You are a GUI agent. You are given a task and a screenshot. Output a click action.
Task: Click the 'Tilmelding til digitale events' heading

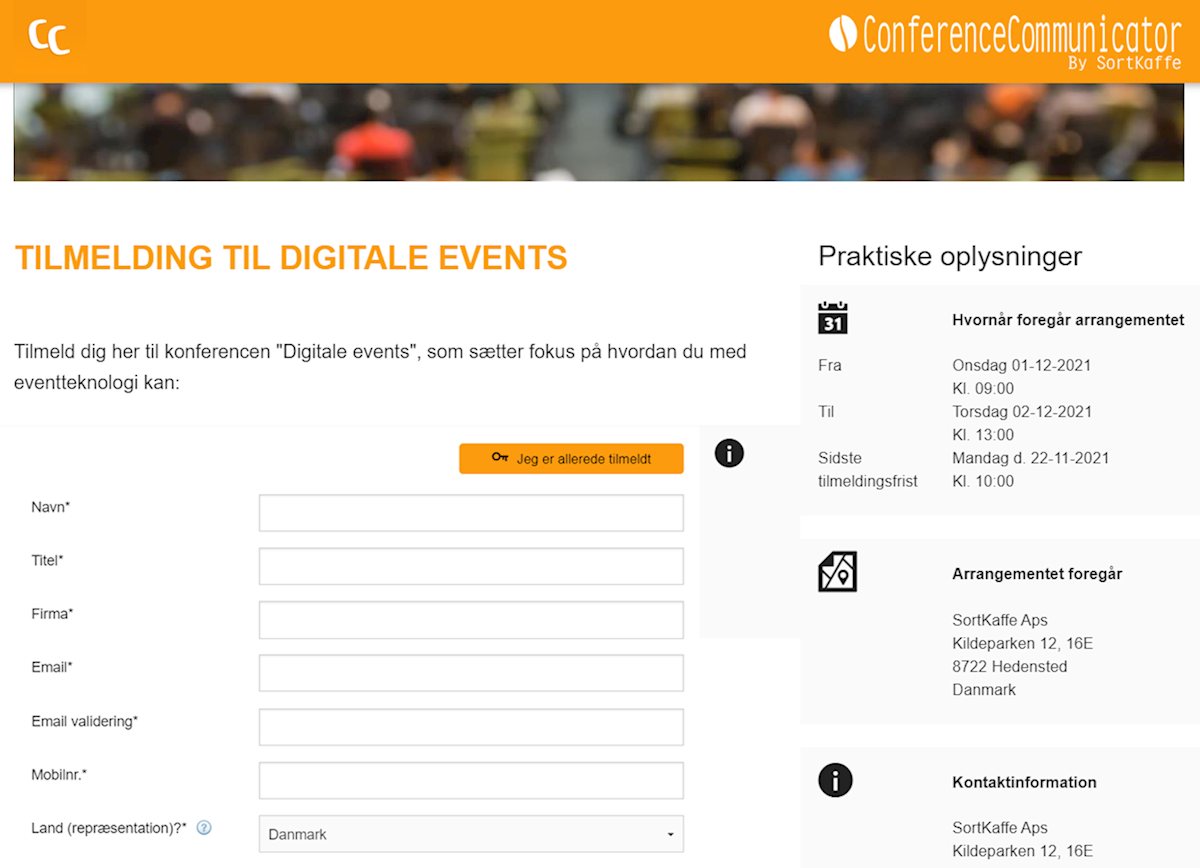[x=291, y=258]
